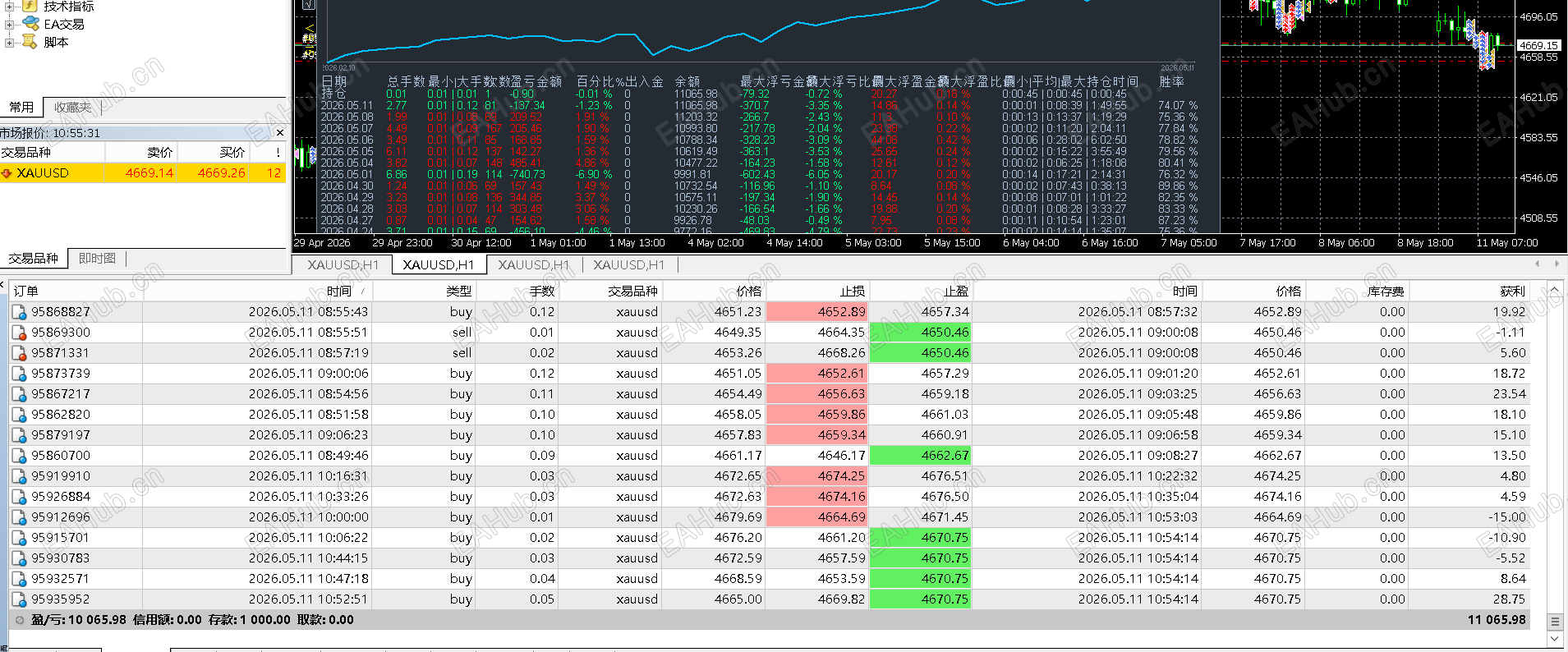Image resolution: width=1568 pixels, height=652 pixels.
Task: Click the sell order icon for 95869300
Action: tap(19, 333)
